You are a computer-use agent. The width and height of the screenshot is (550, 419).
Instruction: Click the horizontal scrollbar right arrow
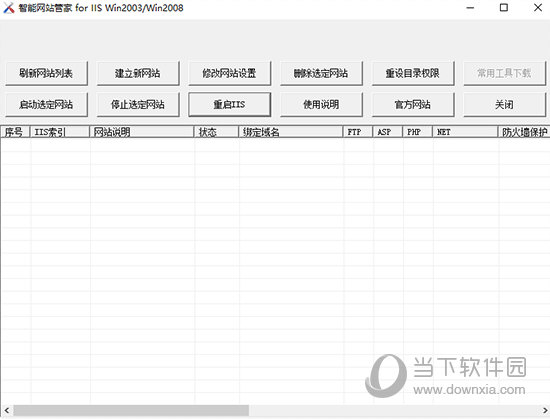click(x=545, y=410)
